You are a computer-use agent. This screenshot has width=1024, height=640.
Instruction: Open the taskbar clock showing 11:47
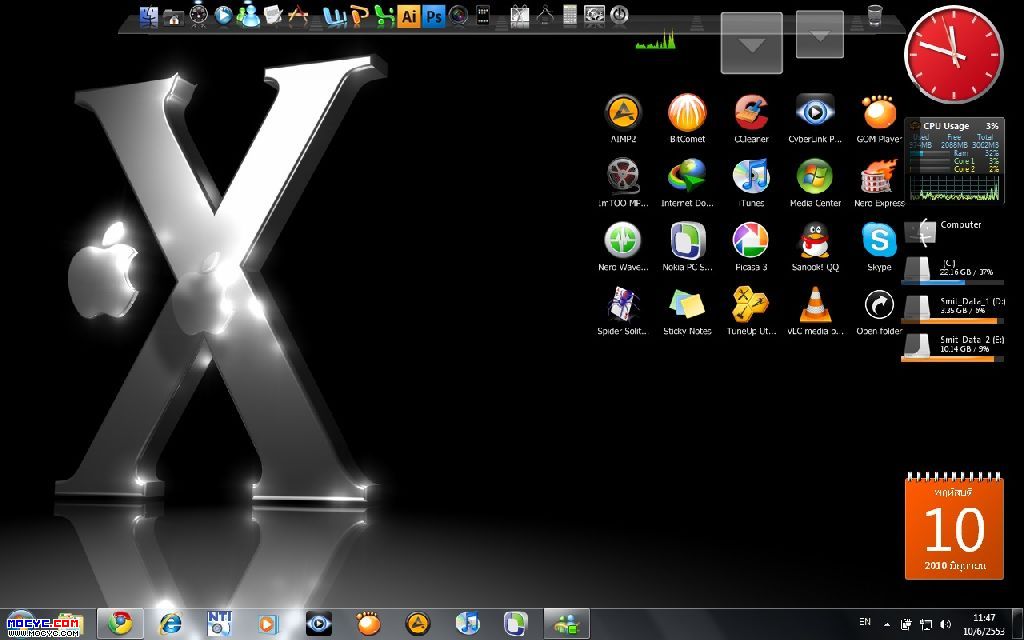tap(984, 624)
